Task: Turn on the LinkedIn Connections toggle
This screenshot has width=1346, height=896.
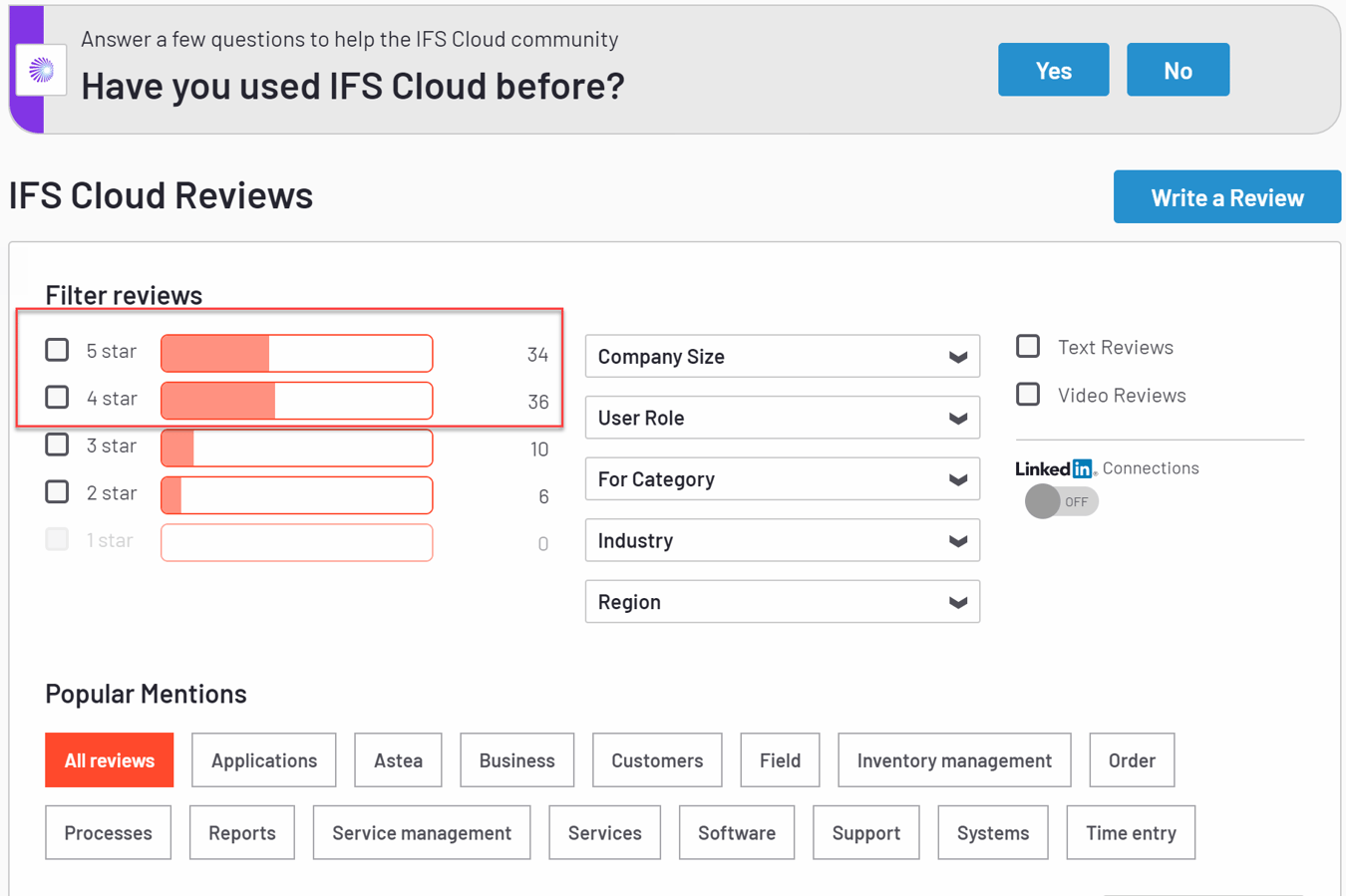Action: point(1062,501)
